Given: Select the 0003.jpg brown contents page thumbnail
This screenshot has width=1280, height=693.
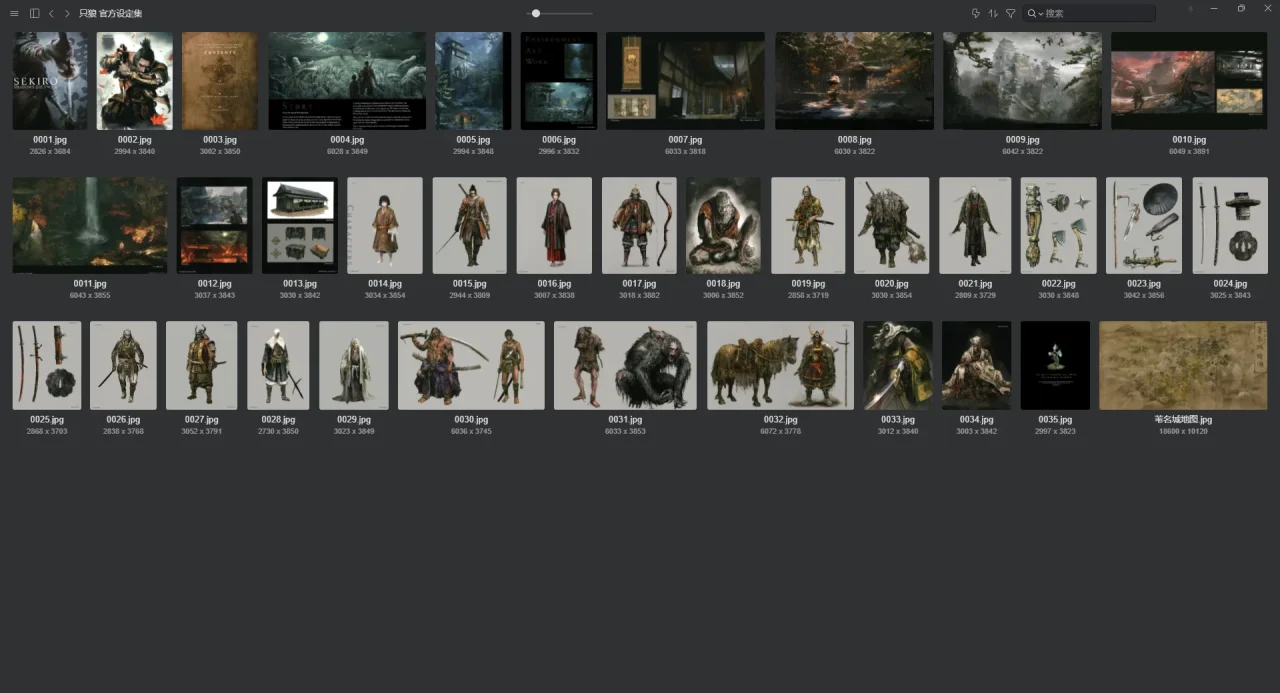Looking at the screenshot, I should tap(220, 81).
